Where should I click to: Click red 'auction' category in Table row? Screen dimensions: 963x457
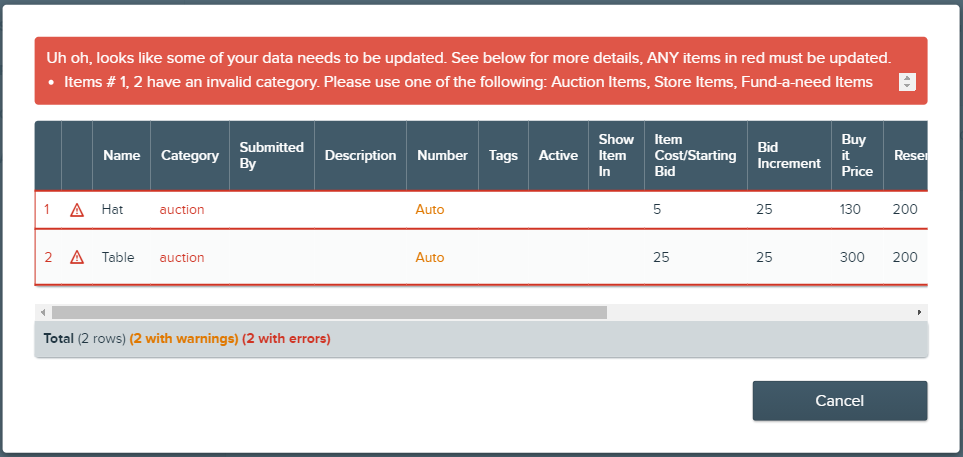coord(182,257)
